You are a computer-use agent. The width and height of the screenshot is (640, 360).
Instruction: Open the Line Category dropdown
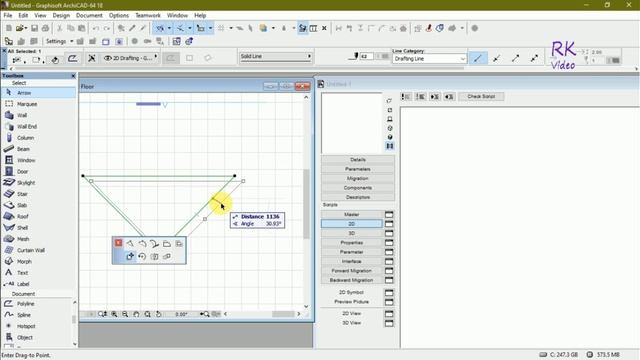(429, 59)
